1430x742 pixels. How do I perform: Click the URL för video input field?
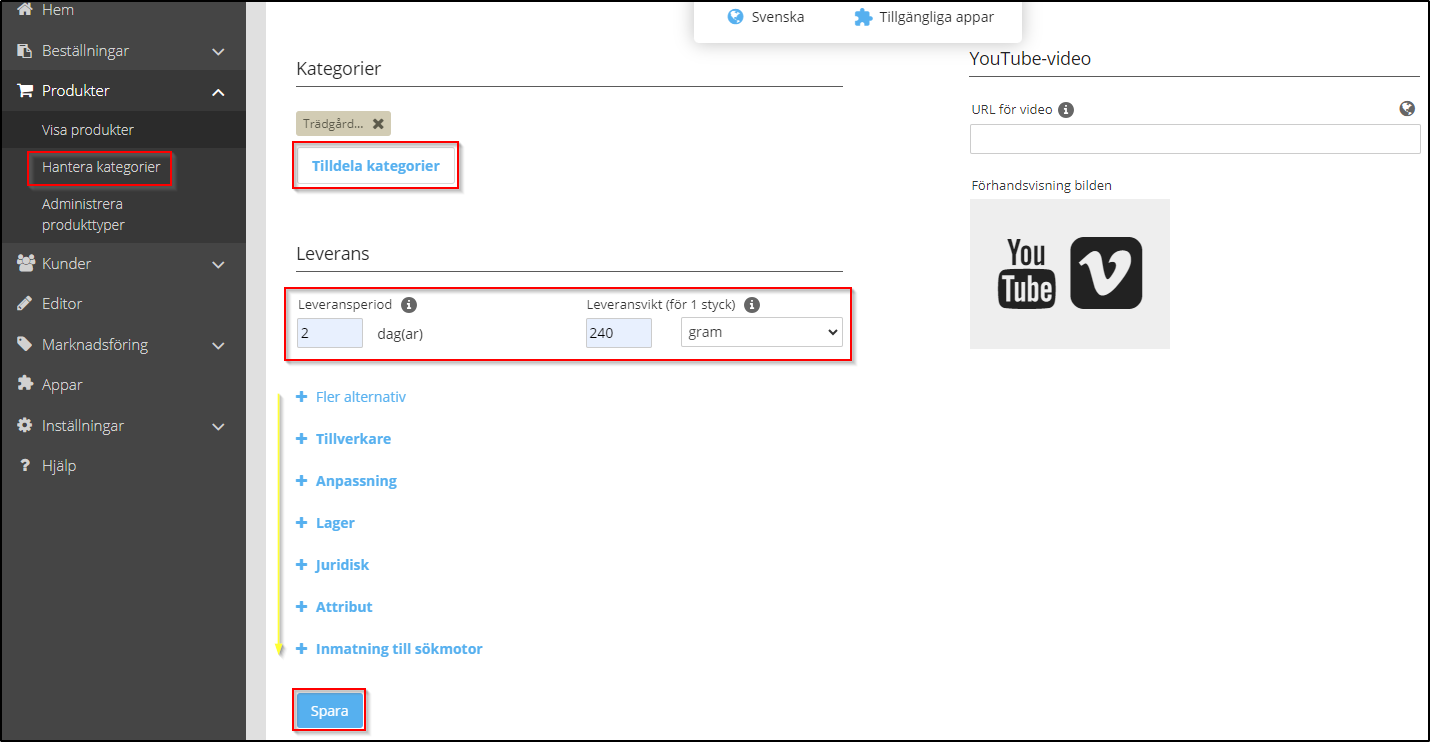1194,139
